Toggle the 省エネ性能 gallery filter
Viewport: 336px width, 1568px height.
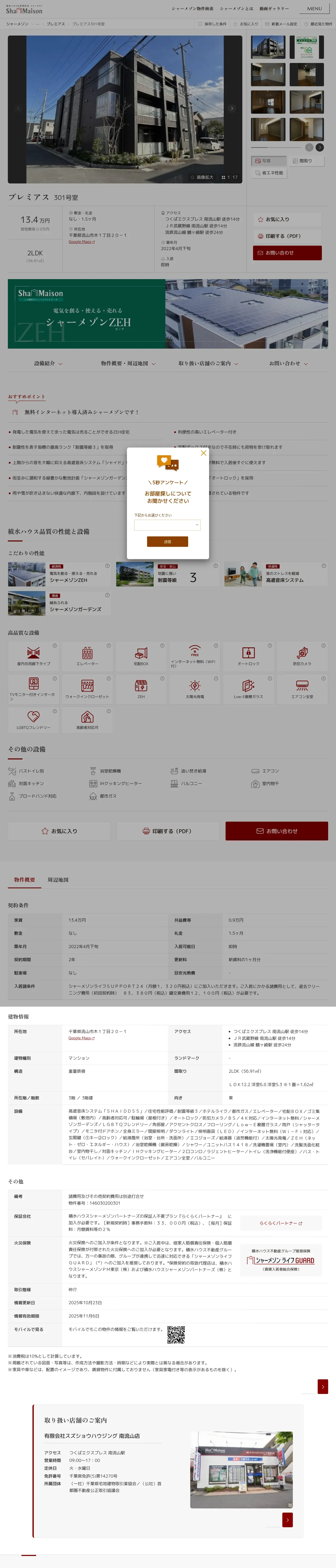[x=269, y=173]
